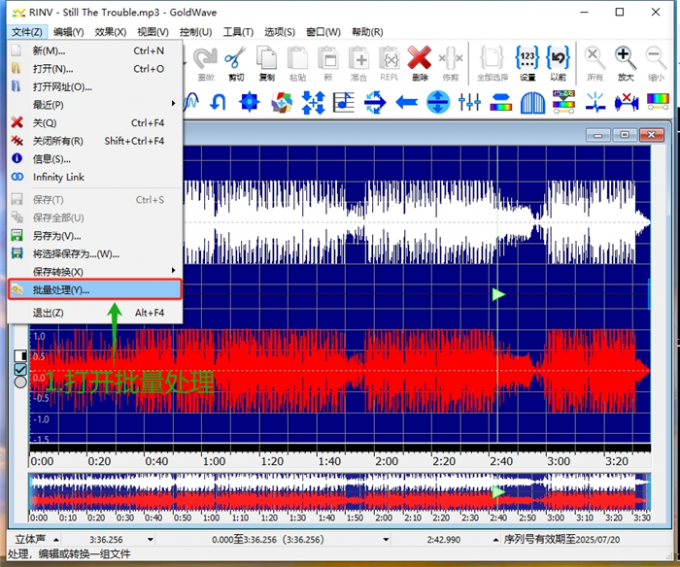
Task: Click the blue gear-shaped effect icon
Action: tap(249, 102)
